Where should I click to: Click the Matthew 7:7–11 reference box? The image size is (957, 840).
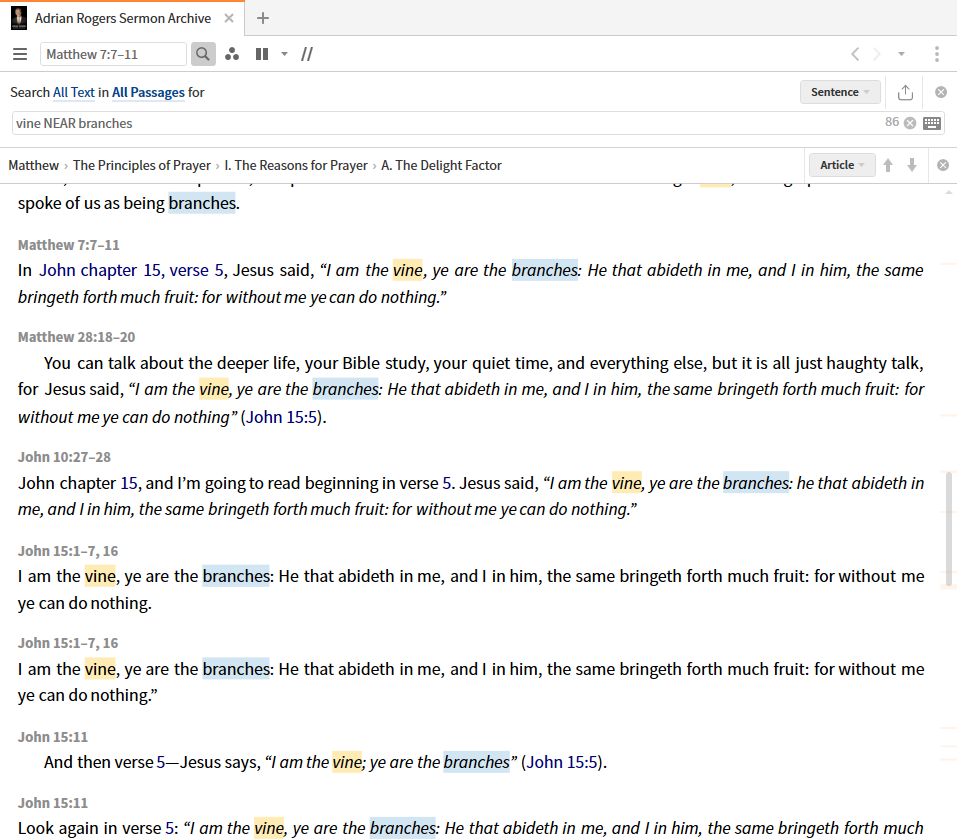tap(114, 54)
